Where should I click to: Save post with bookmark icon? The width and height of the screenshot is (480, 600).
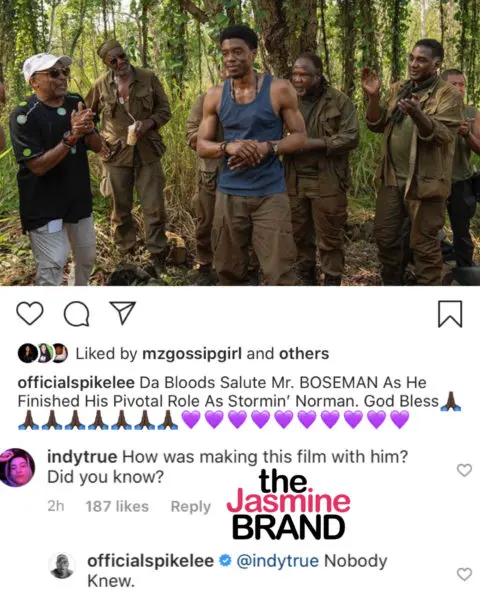pos(450,314)
